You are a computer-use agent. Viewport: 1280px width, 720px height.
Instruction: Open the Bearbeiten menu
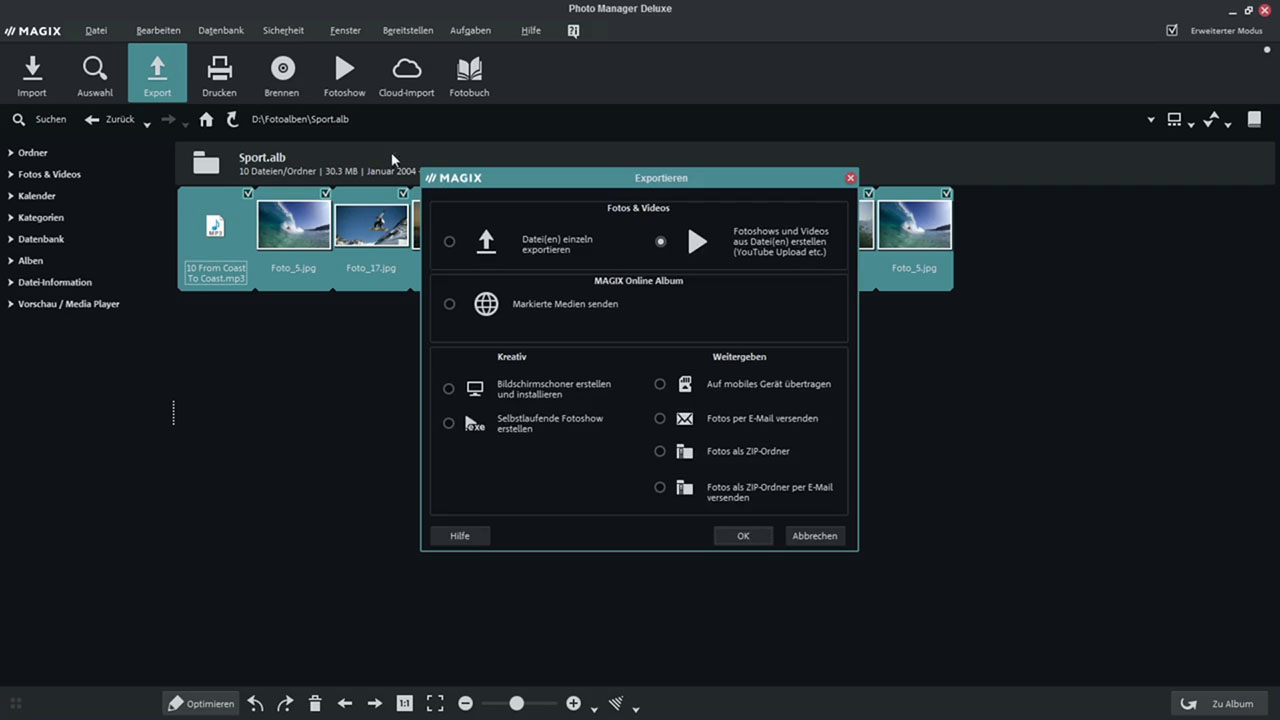(158, 31)
